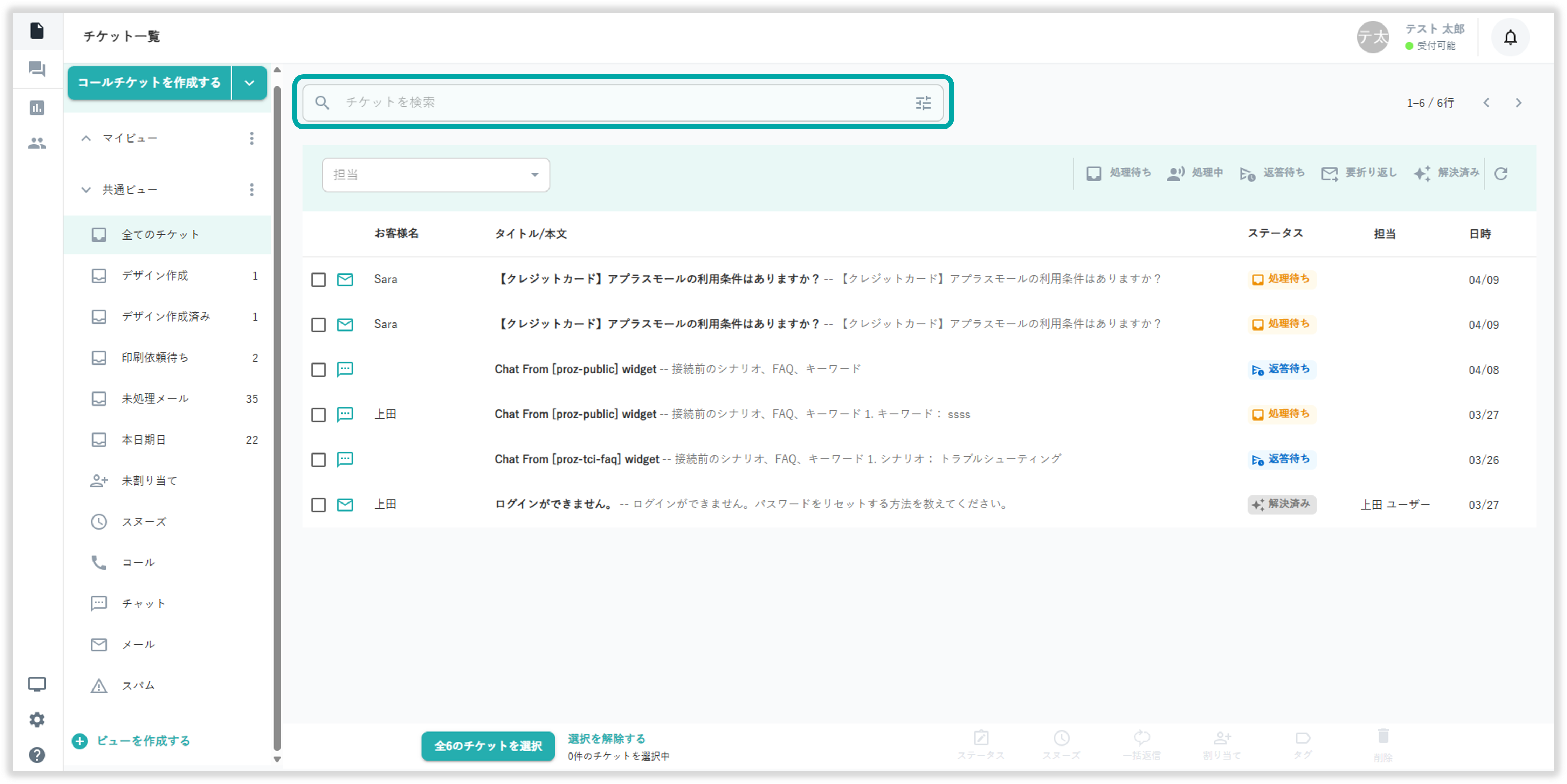Check the first Sara ticket checkbox

(x=318, y=280)
